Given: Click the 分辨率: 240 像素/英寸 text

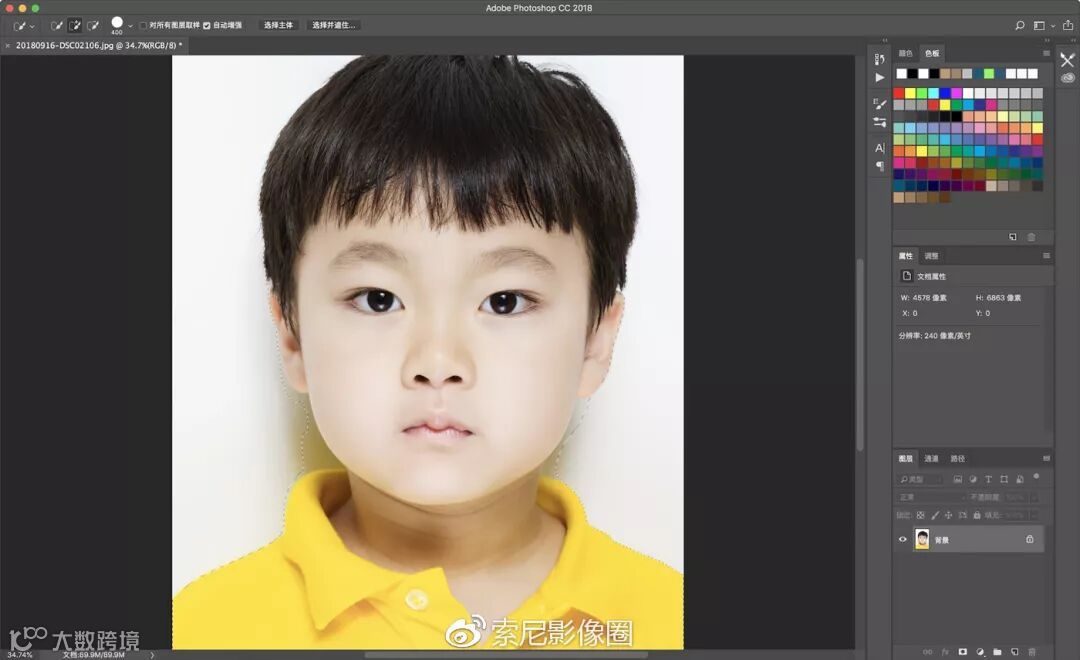Looking at the screenshot, I should point(934,336).
